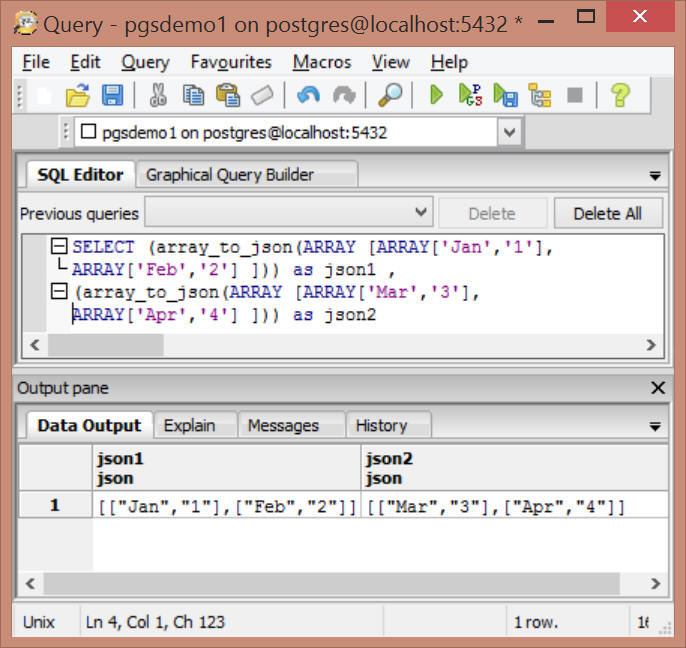Image resolution: width=686 pixels, height=648 pixels.
Task: Click the Data Output horizontal scrollbar thumb
Action: coord(331,583)
